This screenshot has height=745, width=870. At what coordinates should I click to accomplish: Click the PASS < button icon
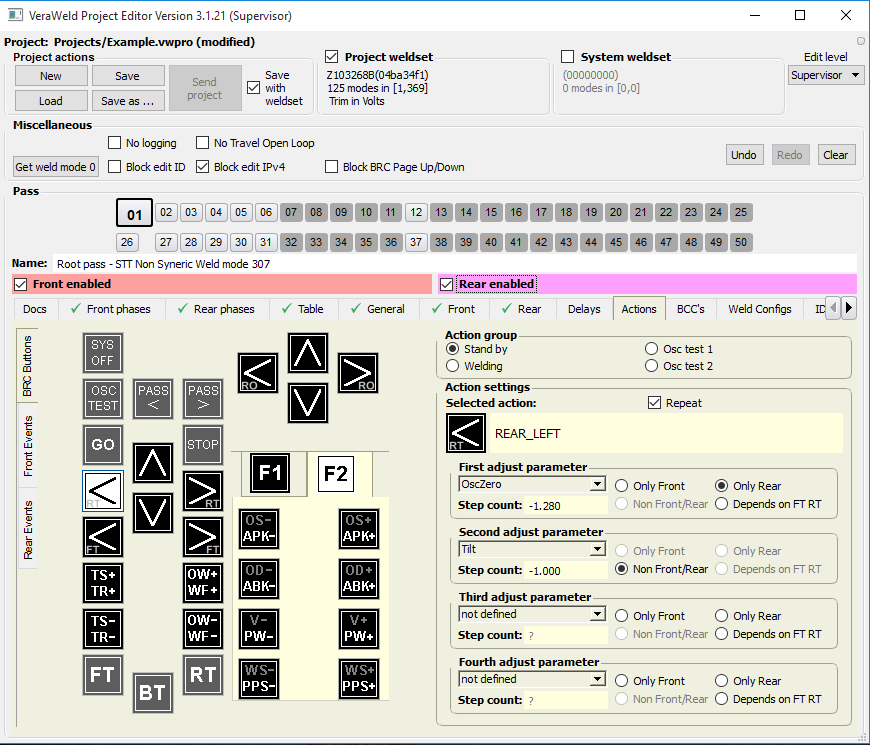153,398
